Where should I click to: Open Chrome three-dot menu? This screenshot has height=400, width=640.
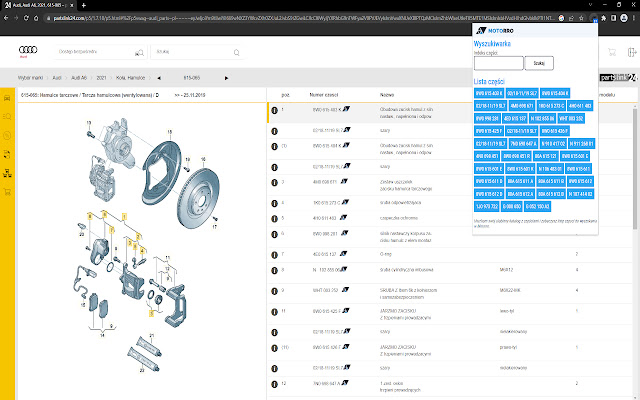click(634, 18)
